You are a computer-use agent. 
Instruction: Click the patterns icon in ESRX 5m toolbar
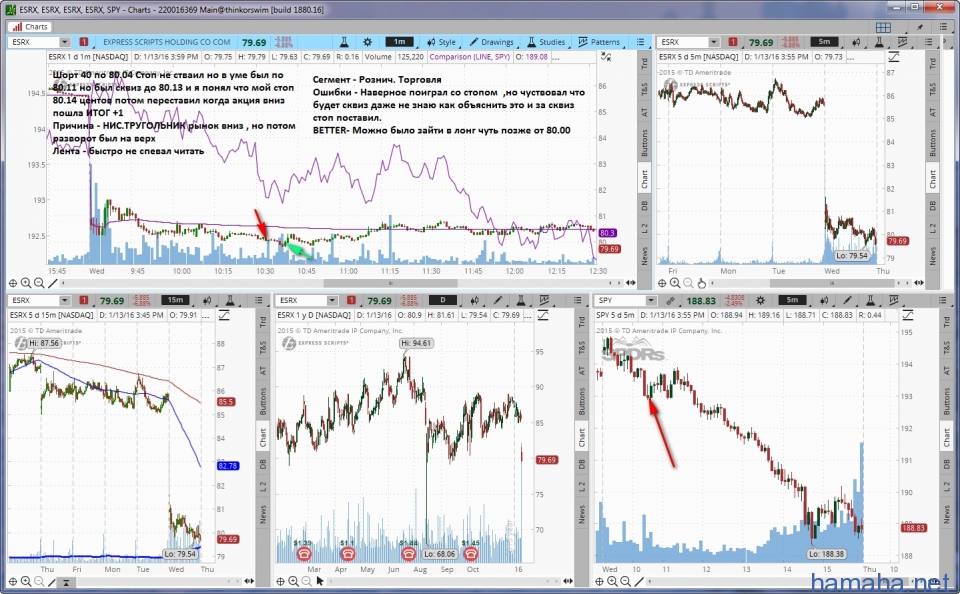(902, 42)
